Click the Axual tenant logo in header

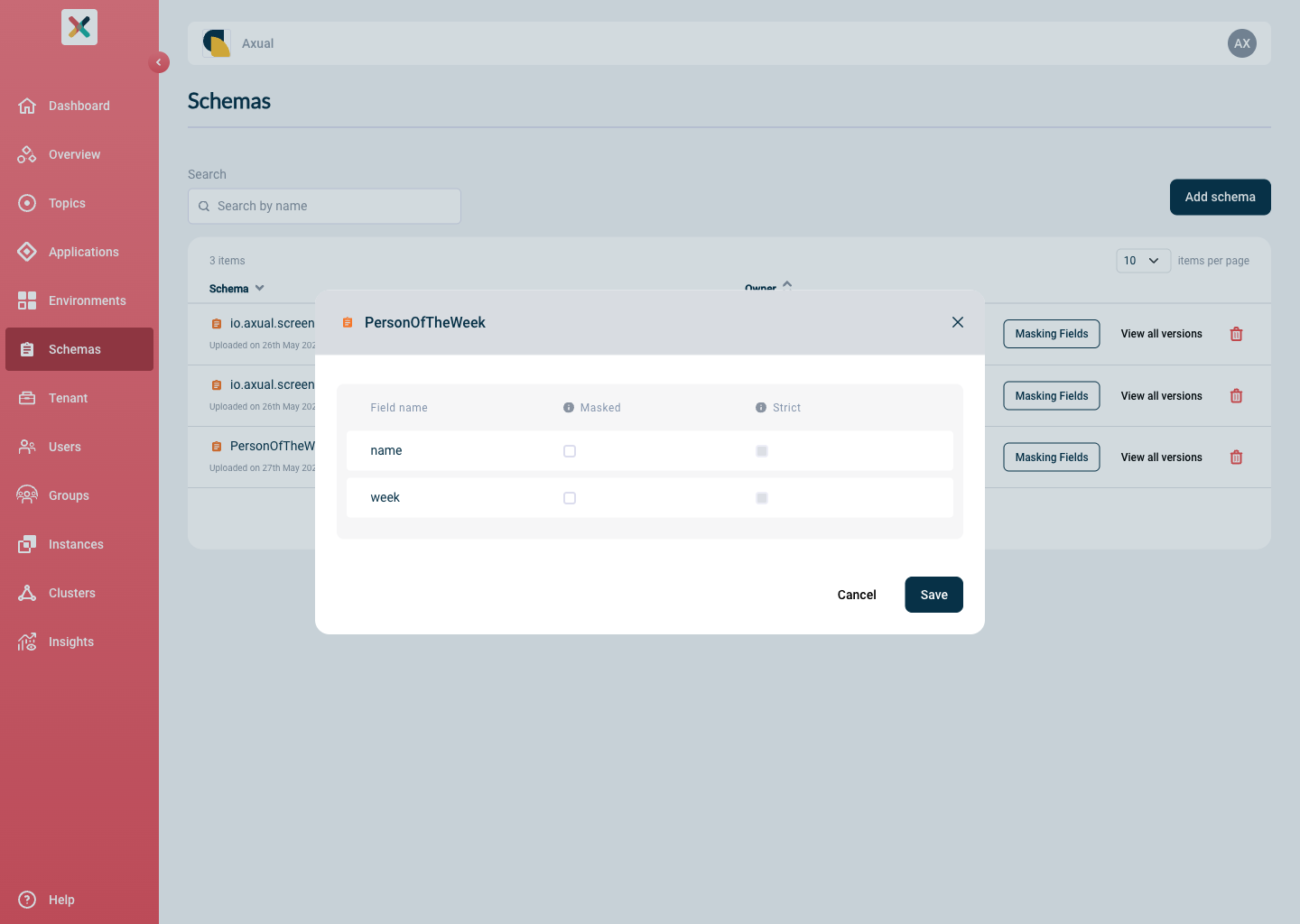coord(217,43)
